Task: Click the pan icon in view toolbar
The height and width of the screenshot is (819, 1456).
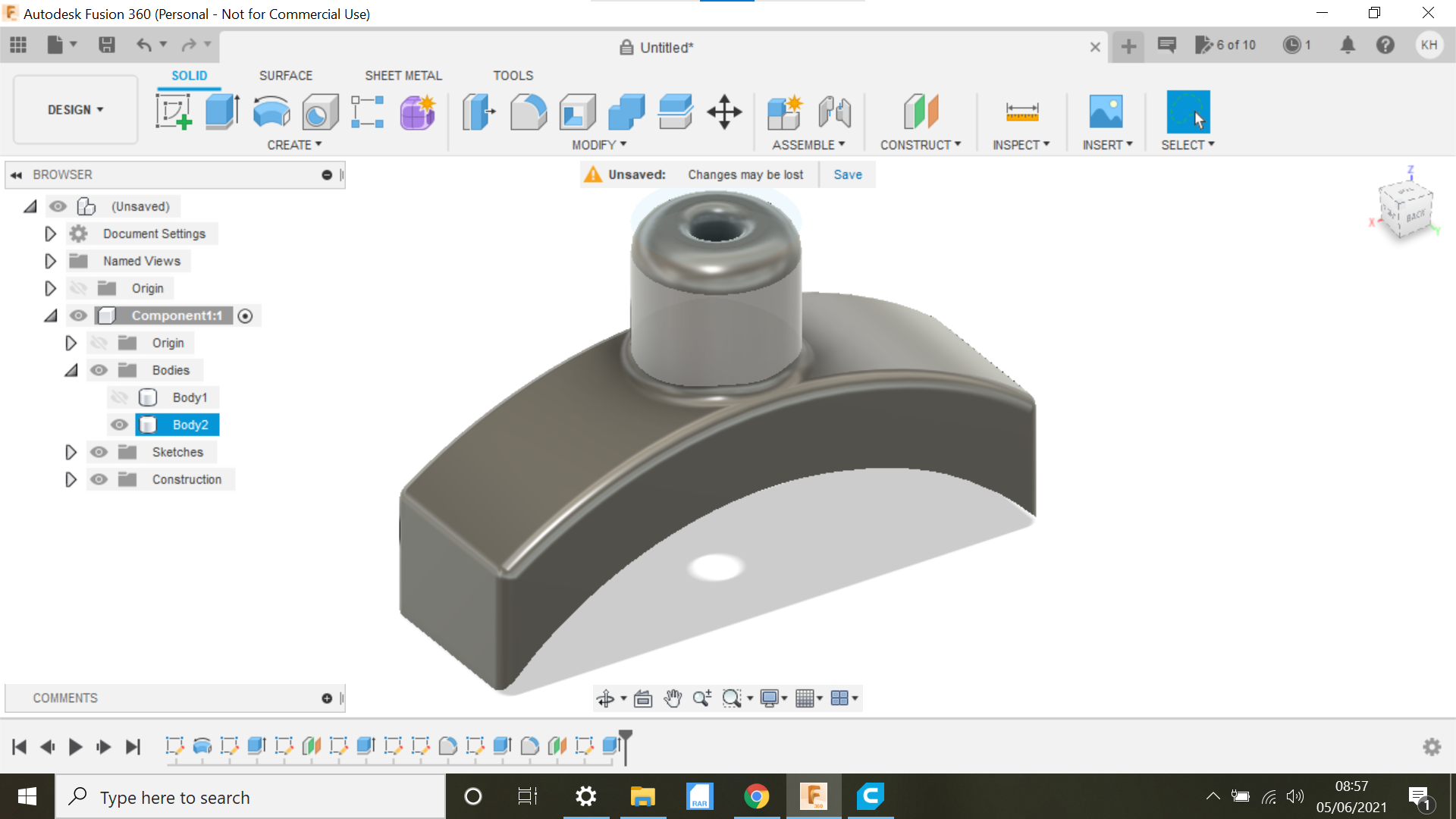Action: [673, 698]
